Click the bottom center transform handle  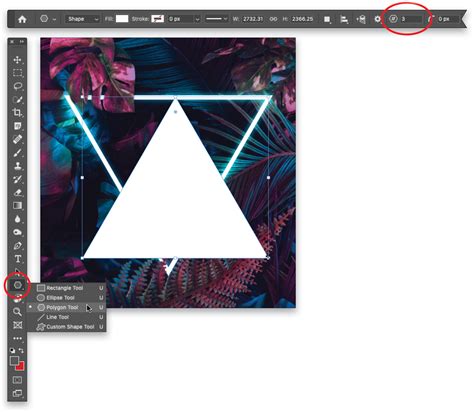175,258
